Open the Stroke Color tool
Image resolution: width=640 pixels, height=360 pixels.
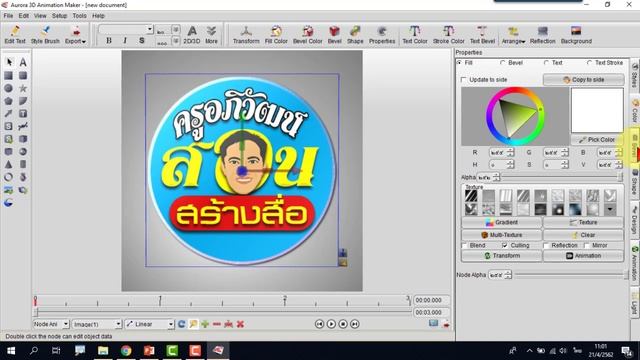[449, 35]
